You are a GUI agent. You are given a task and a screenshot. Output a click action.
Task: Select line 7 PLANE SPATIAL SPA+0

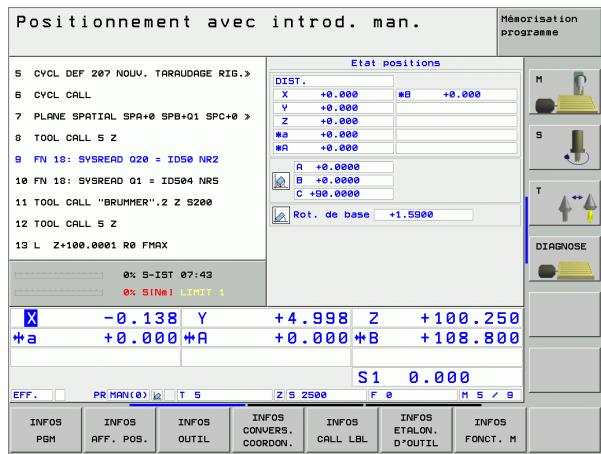pyautogui.click(x=133, y=117)
